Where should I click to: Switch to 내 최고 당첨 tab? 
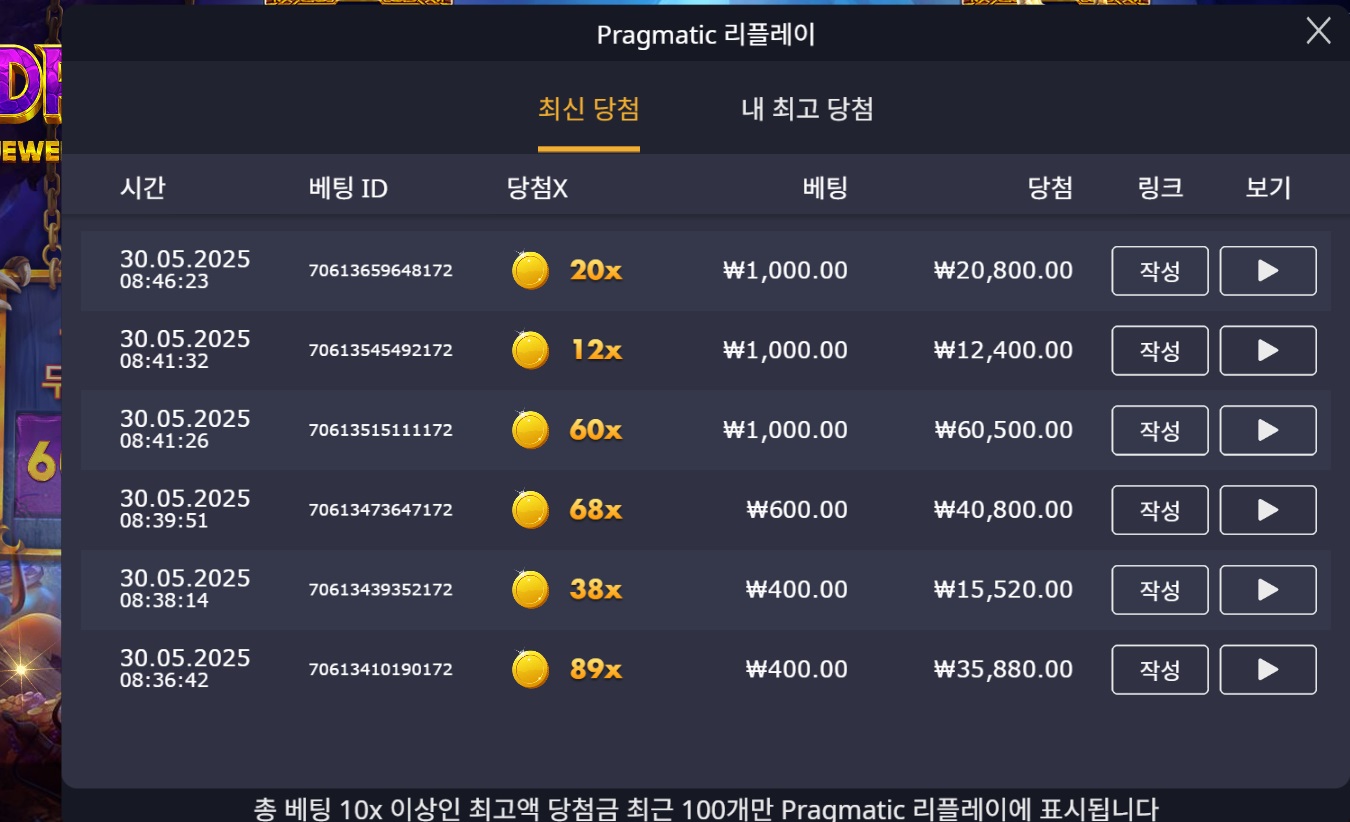click(x=807, y=109)
